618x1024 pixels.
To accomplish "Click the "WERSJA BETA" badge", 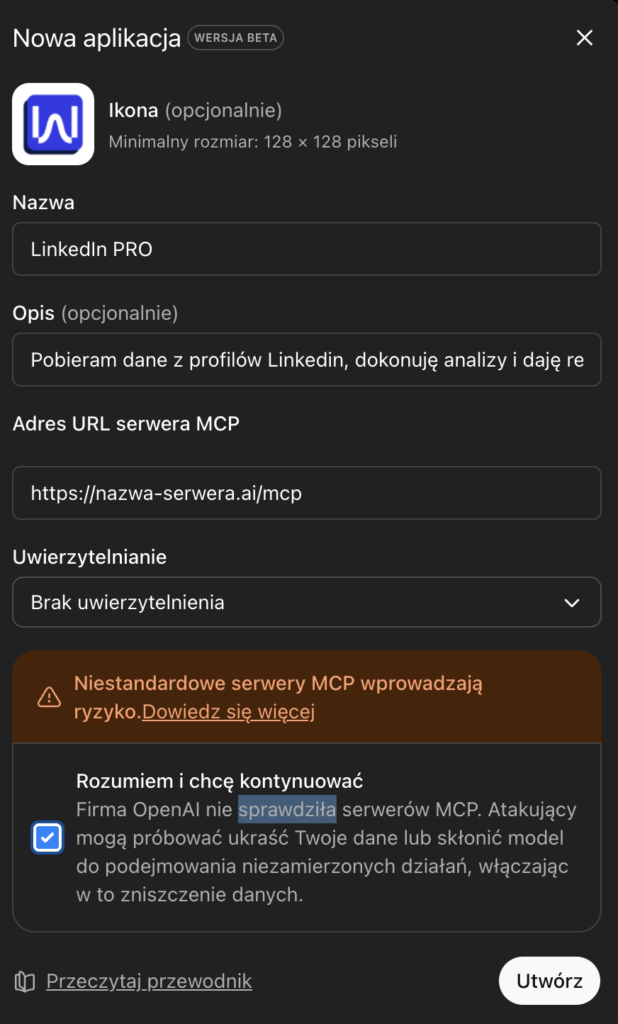I will coord(235,39).
